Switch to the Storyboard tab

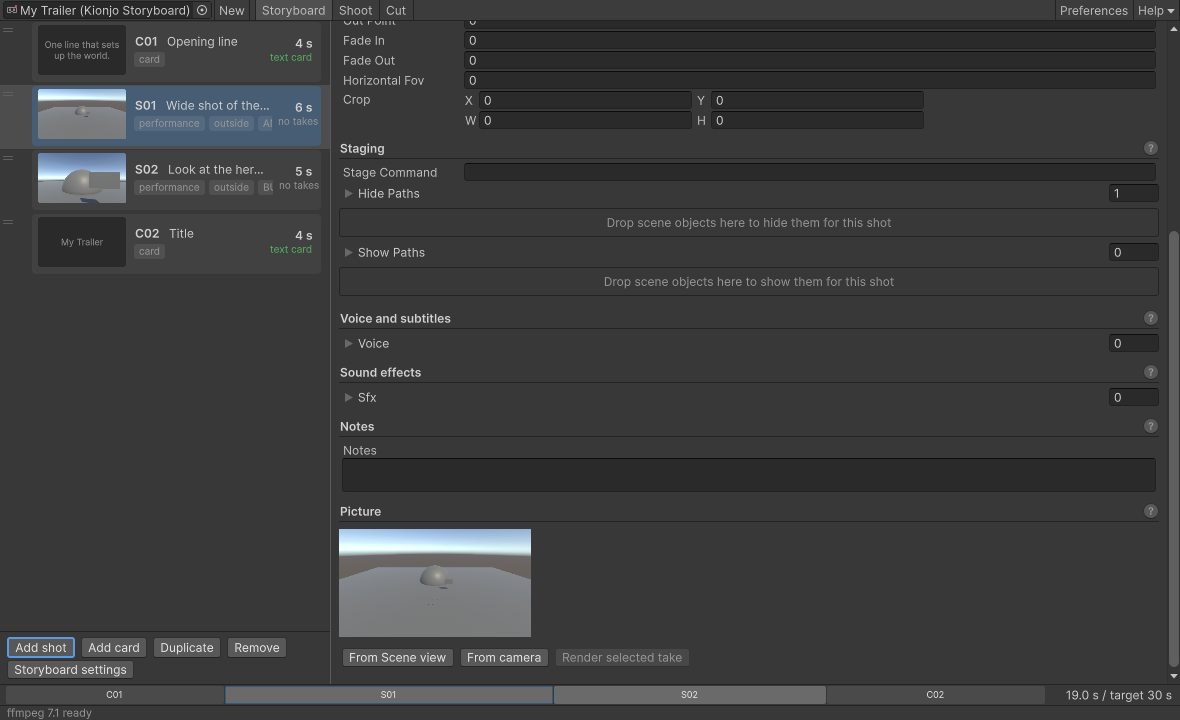point(293,11)
